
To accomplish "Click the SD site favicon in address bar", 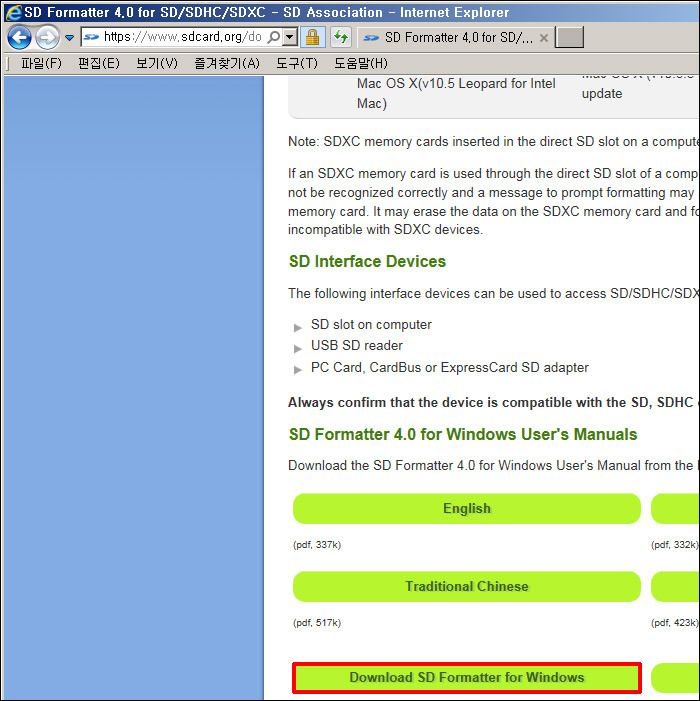I will pos(92,37).
